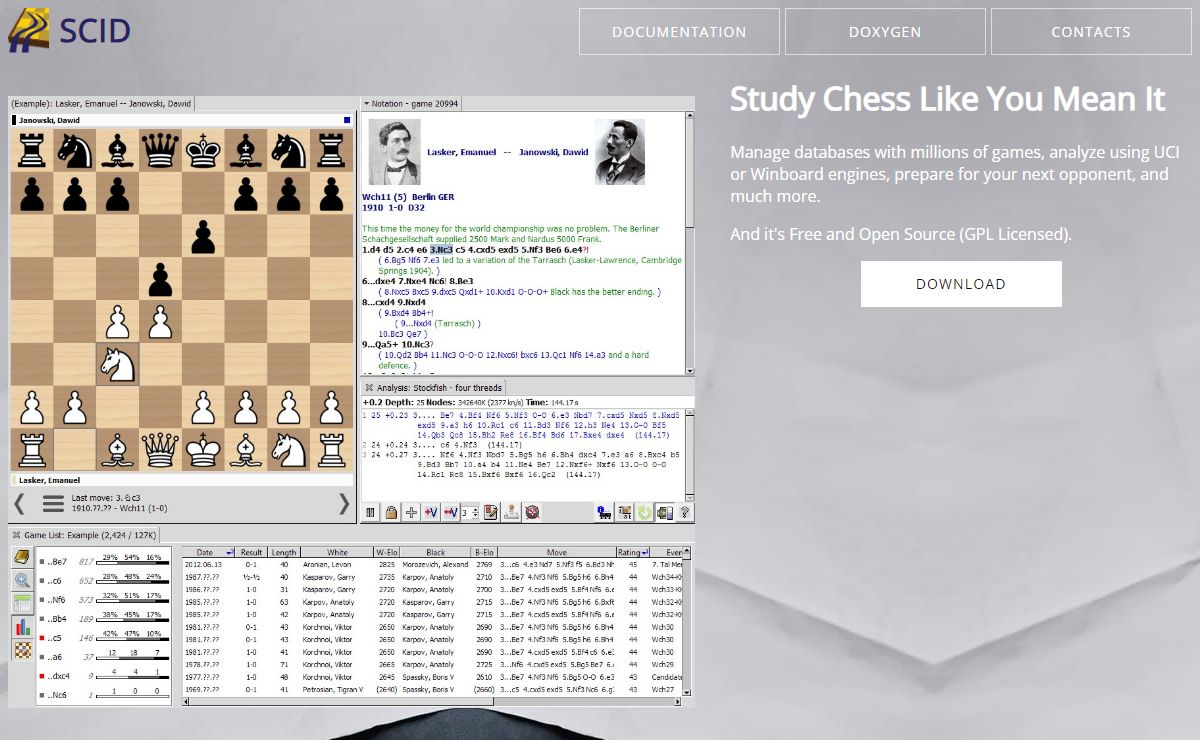
Task: Select the Spassky, Boris V 1977 game row
Action: click(433, 676)
